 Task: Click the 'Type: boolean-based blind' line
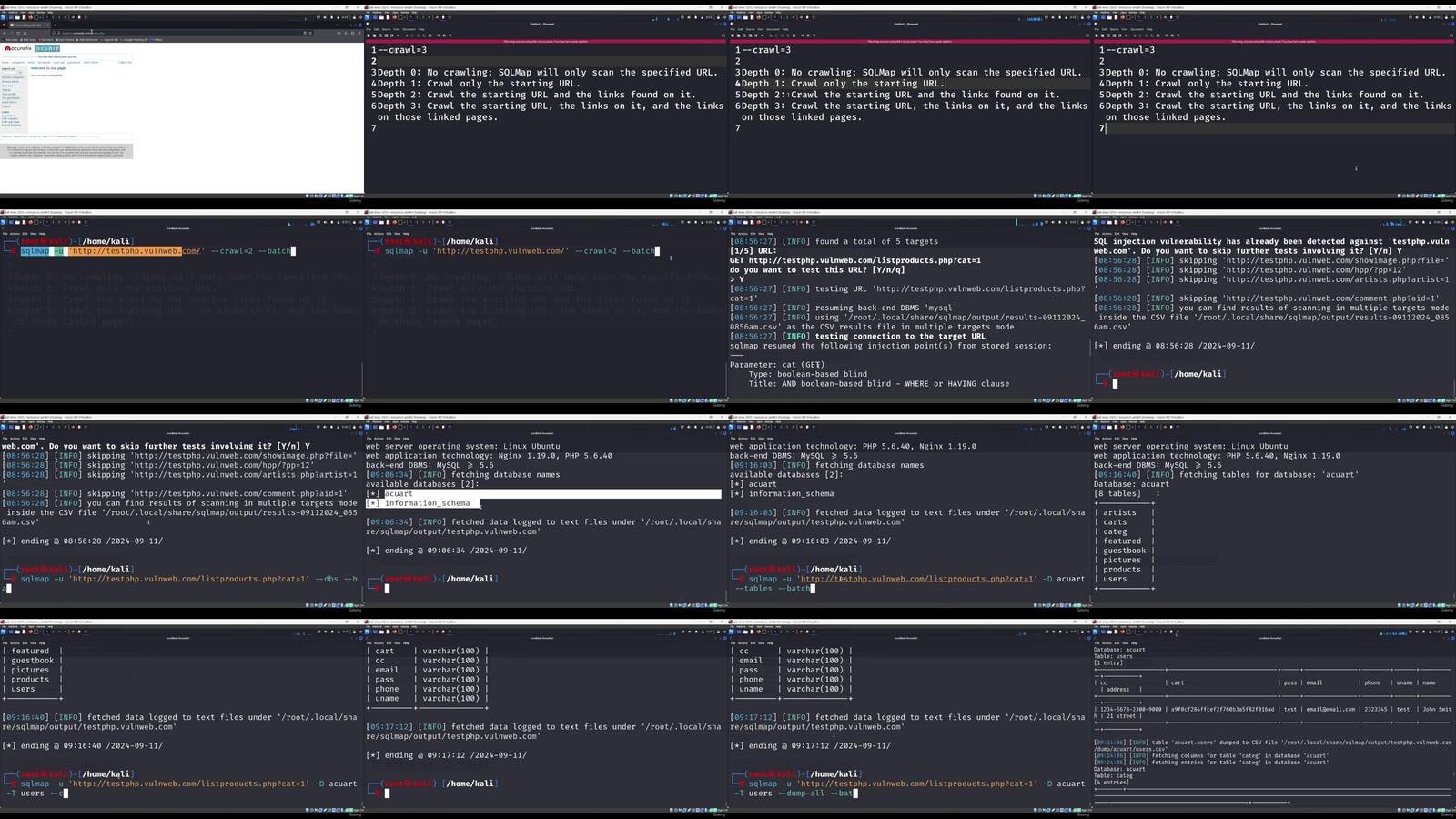(808, 374)
